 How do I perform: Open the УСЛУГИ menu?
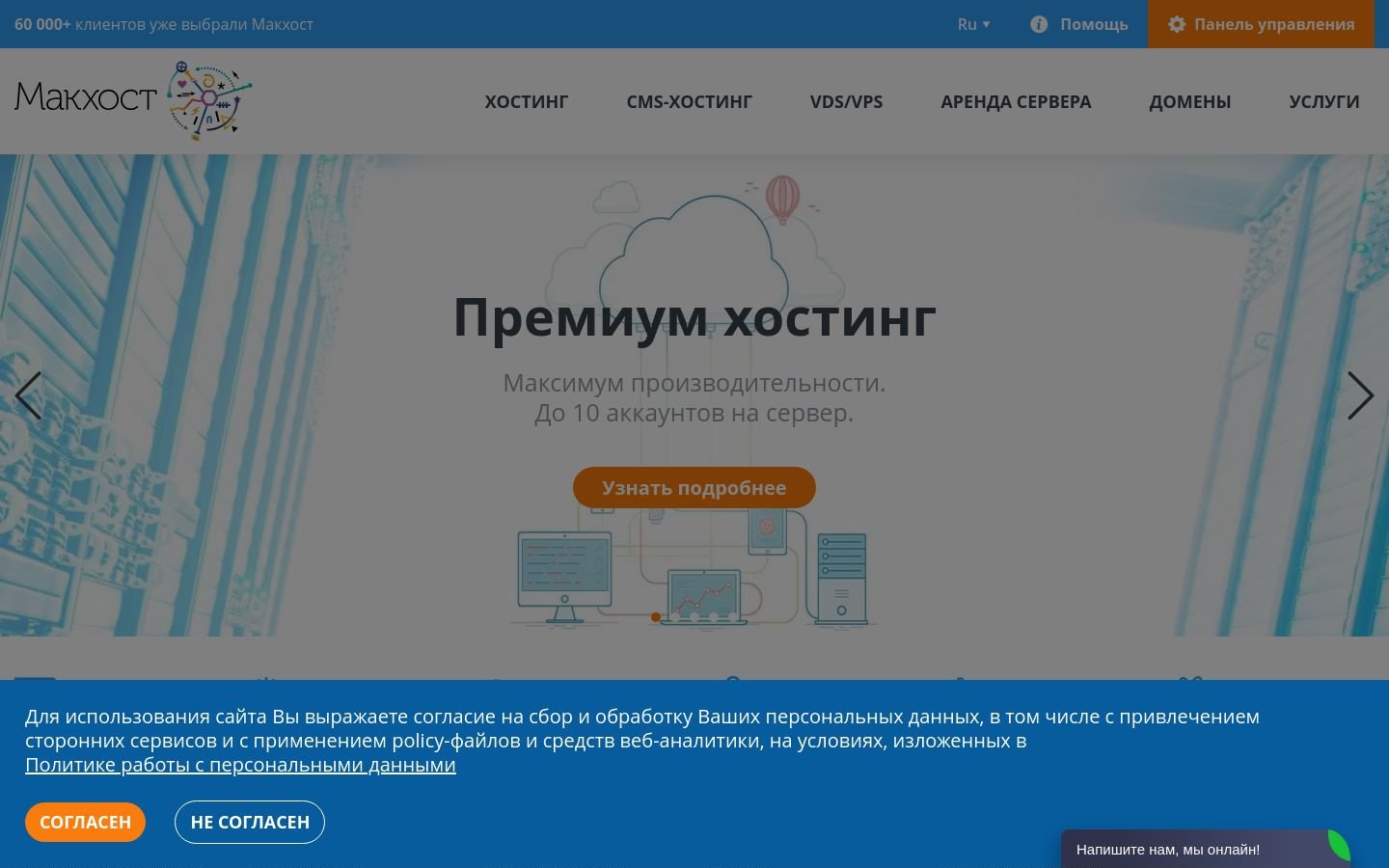tap(1324, 101)
